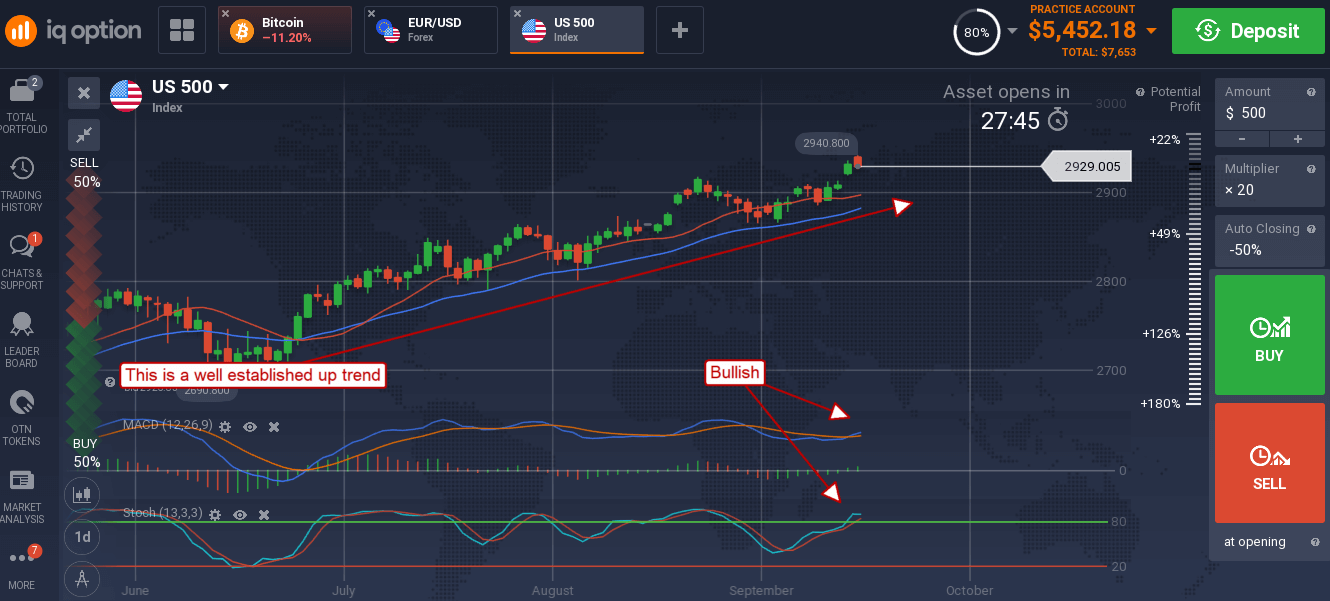The image size is (1330, 601).
Task: Click the 'Stoch (13,3,3)' indicator label
Action: pos(163,513)
